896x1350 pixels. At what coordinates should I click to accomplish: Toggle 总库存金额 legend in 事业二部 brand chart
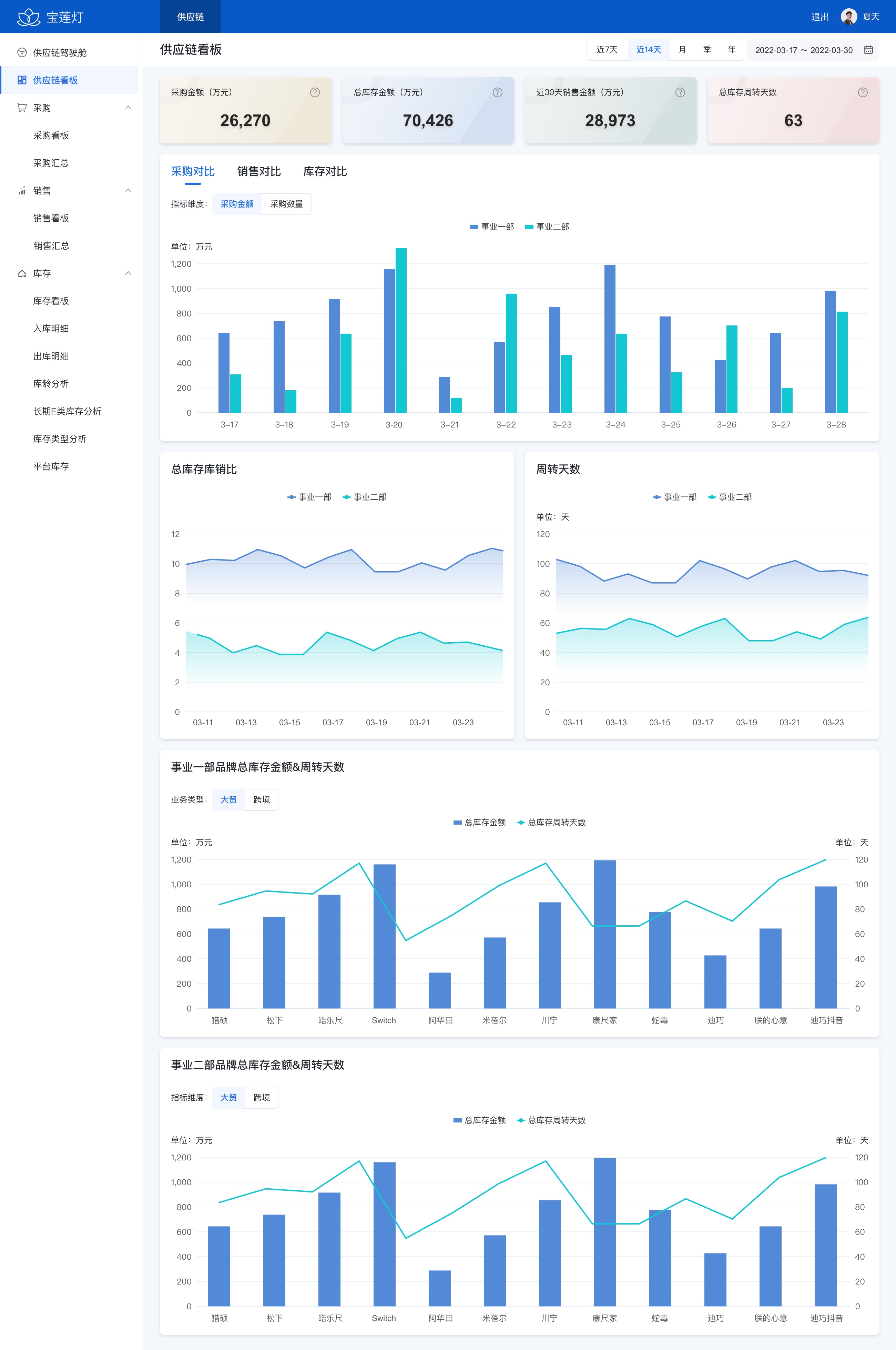479,1120
